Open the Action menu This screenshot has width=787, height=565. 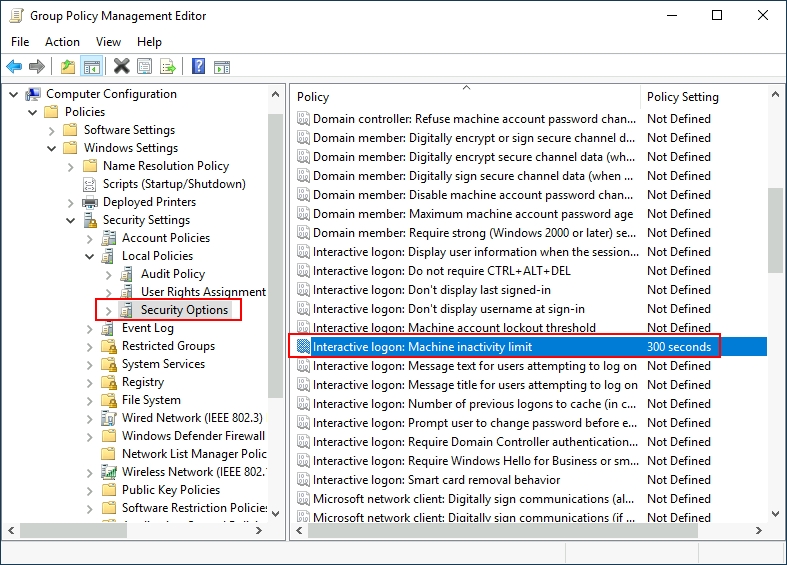click(x=62, y=42)
